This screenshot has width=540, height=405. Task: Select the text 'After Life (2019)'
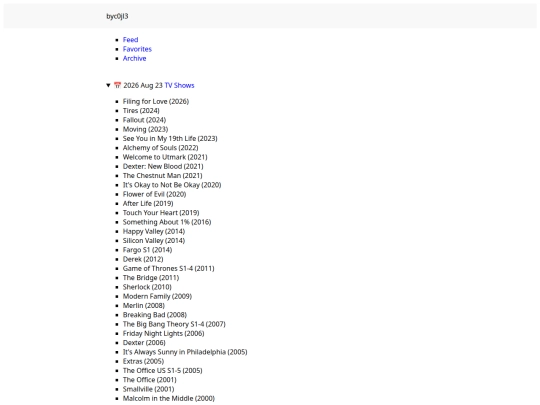point(148,204)
